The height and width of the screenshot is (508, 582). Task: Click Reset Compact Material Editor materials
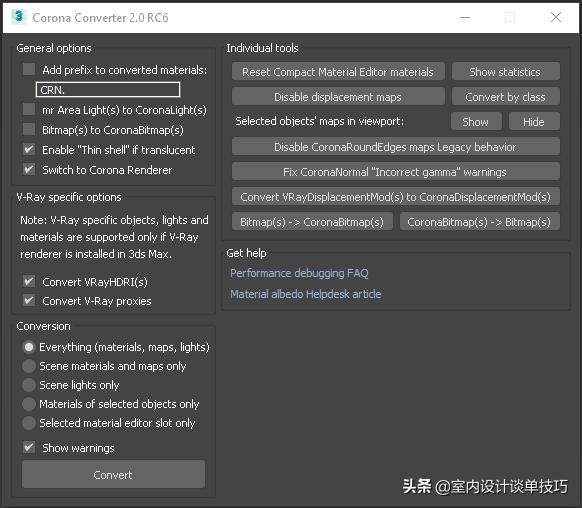[x=338, y=71]
